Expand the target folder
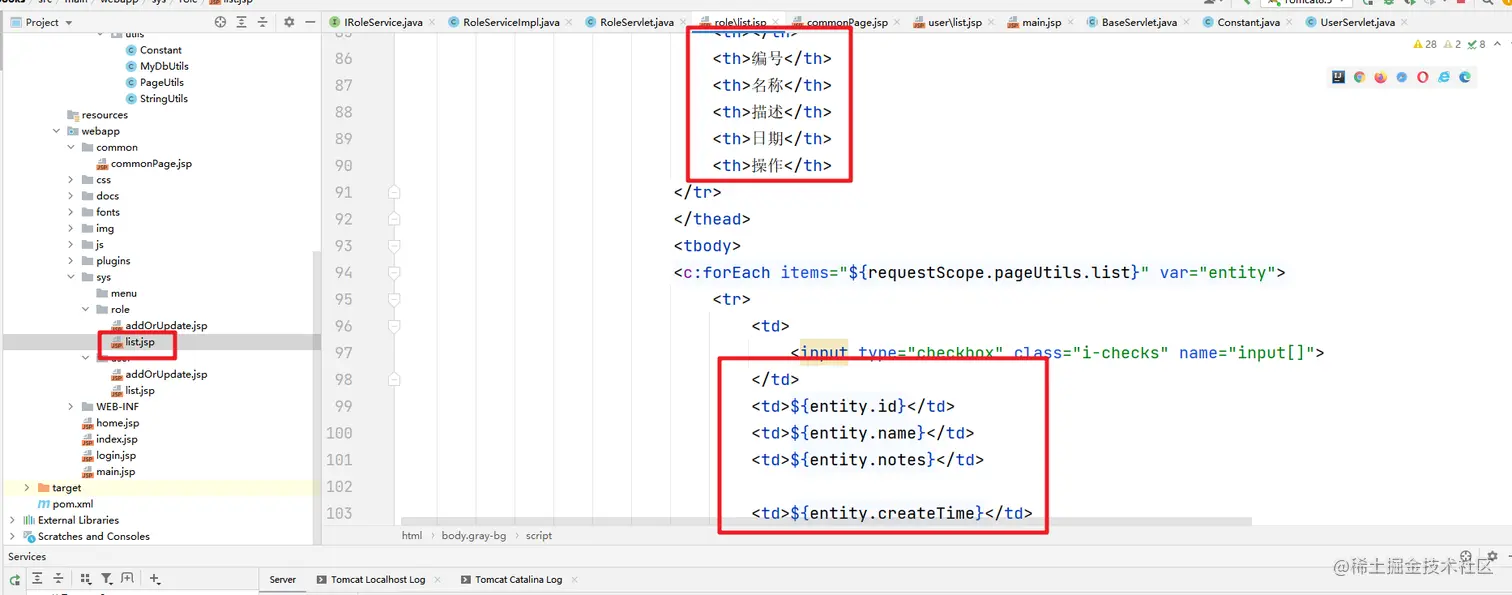The width and height of the screenshot is (1512, 595). tap(27, 488)
